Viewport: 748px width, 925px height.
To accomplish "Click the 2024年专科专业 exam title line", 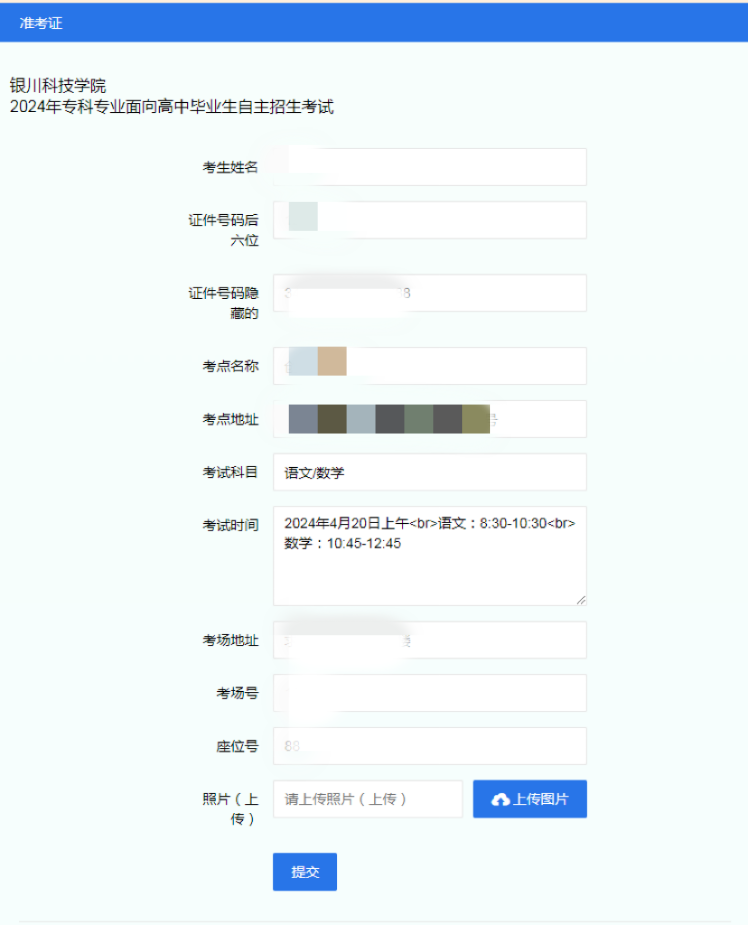I will pos(172,107).
